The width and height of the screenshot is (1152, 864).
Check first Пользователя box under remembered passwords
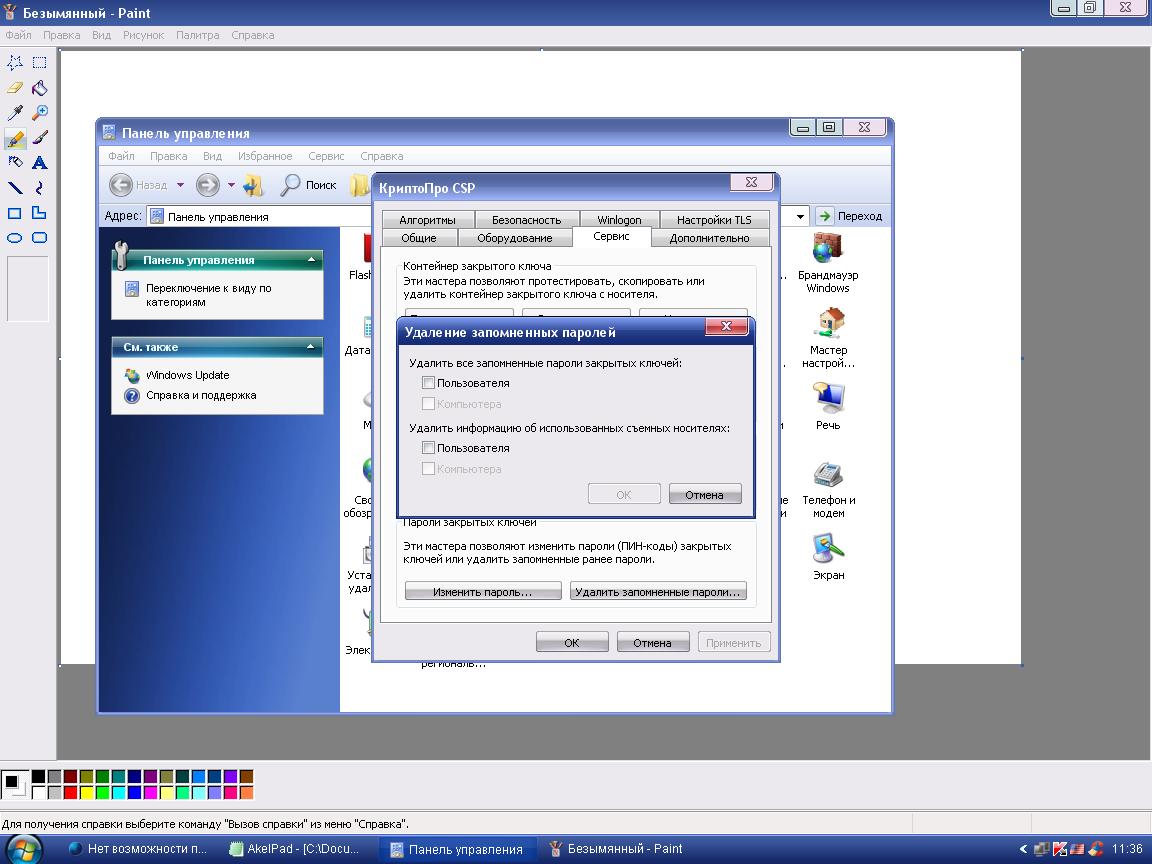coord(428,383)
